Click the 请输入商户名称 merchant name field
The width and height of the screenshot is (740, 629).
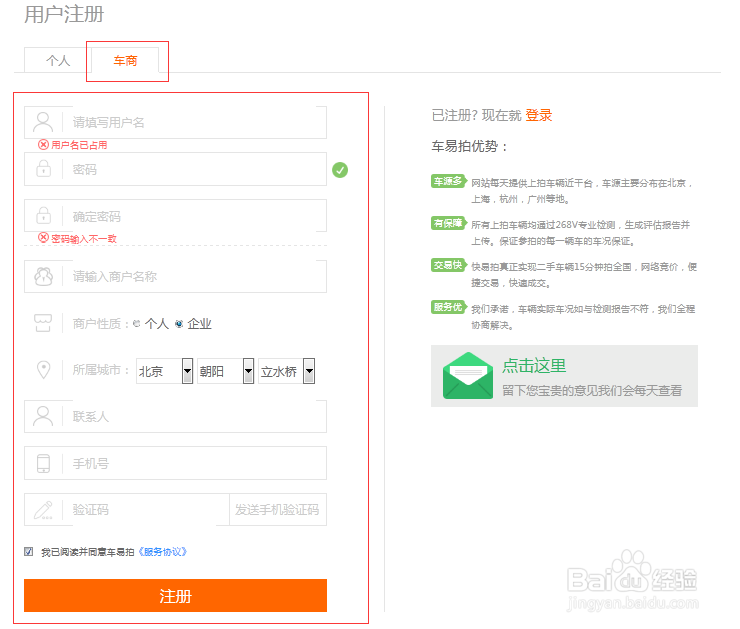click(176, 277)
